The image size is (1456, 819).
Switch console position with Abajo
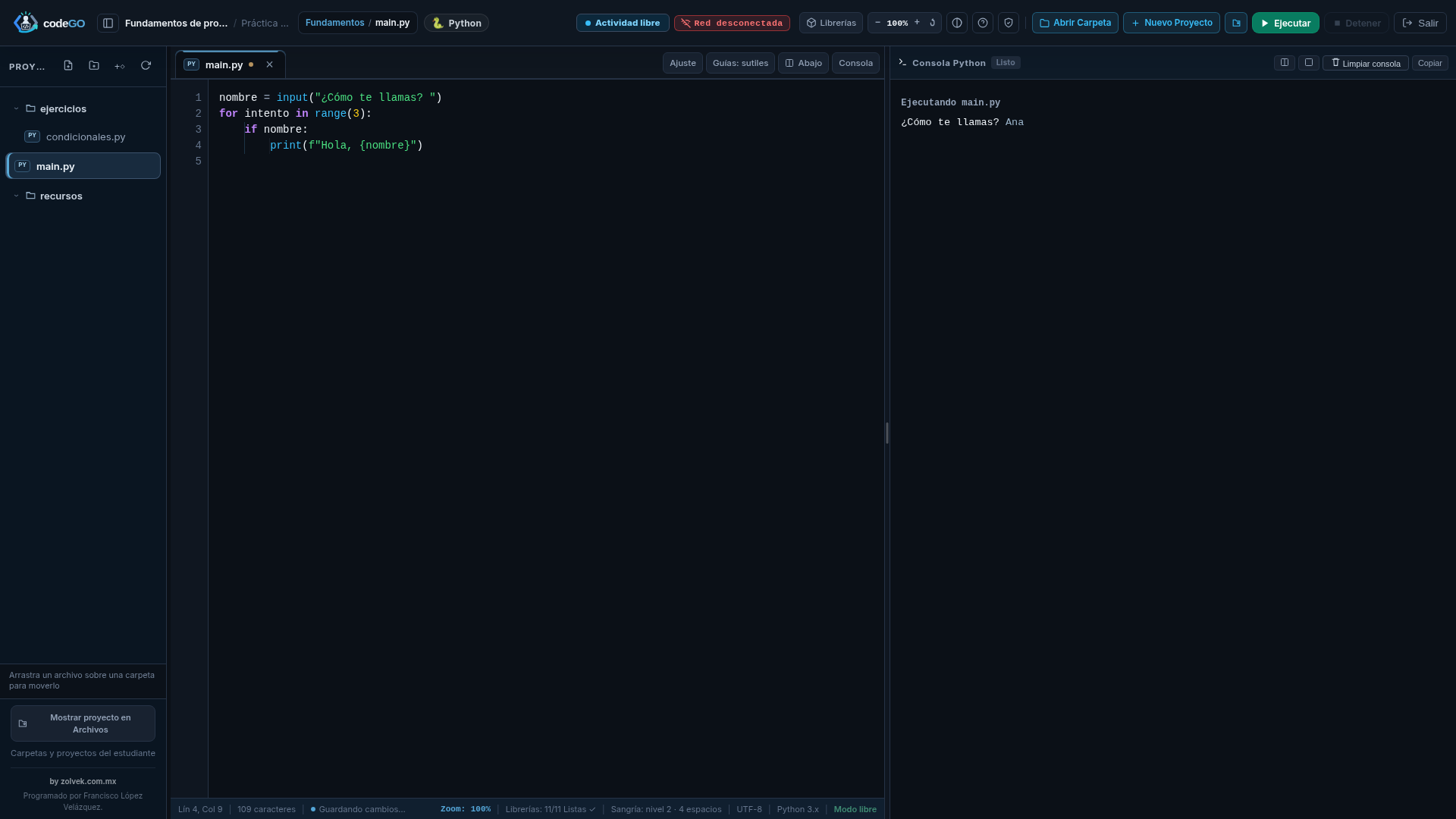tap(803, 63)
